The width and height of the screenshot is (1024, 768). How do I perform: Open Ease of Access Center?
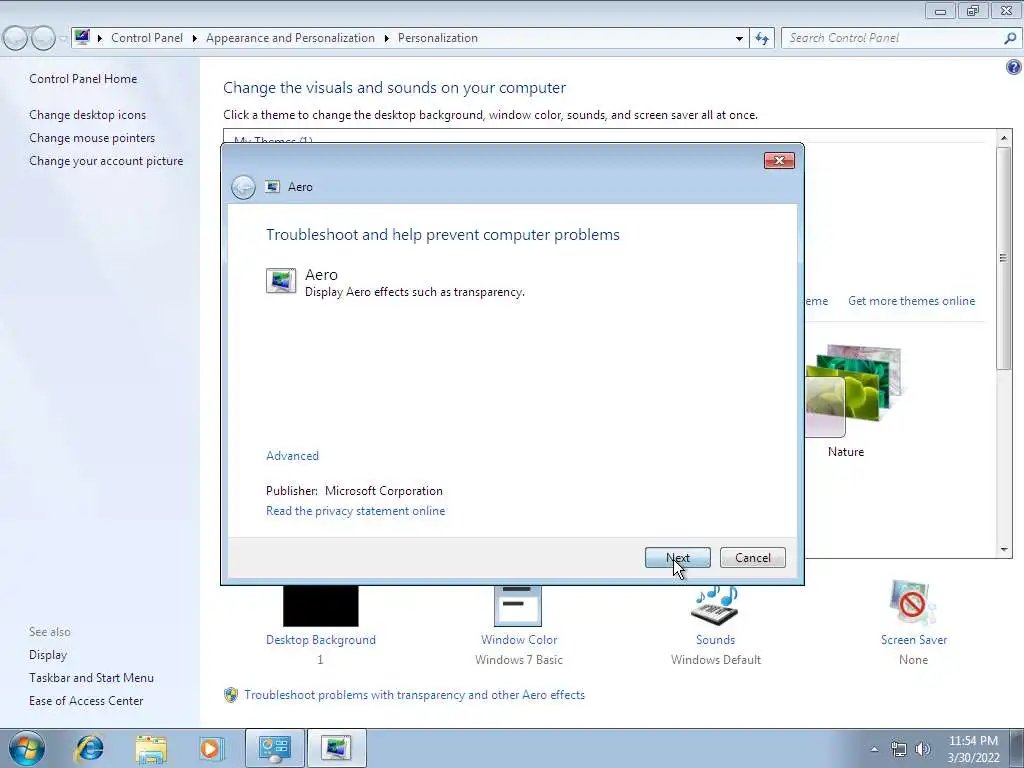(86, 701)
